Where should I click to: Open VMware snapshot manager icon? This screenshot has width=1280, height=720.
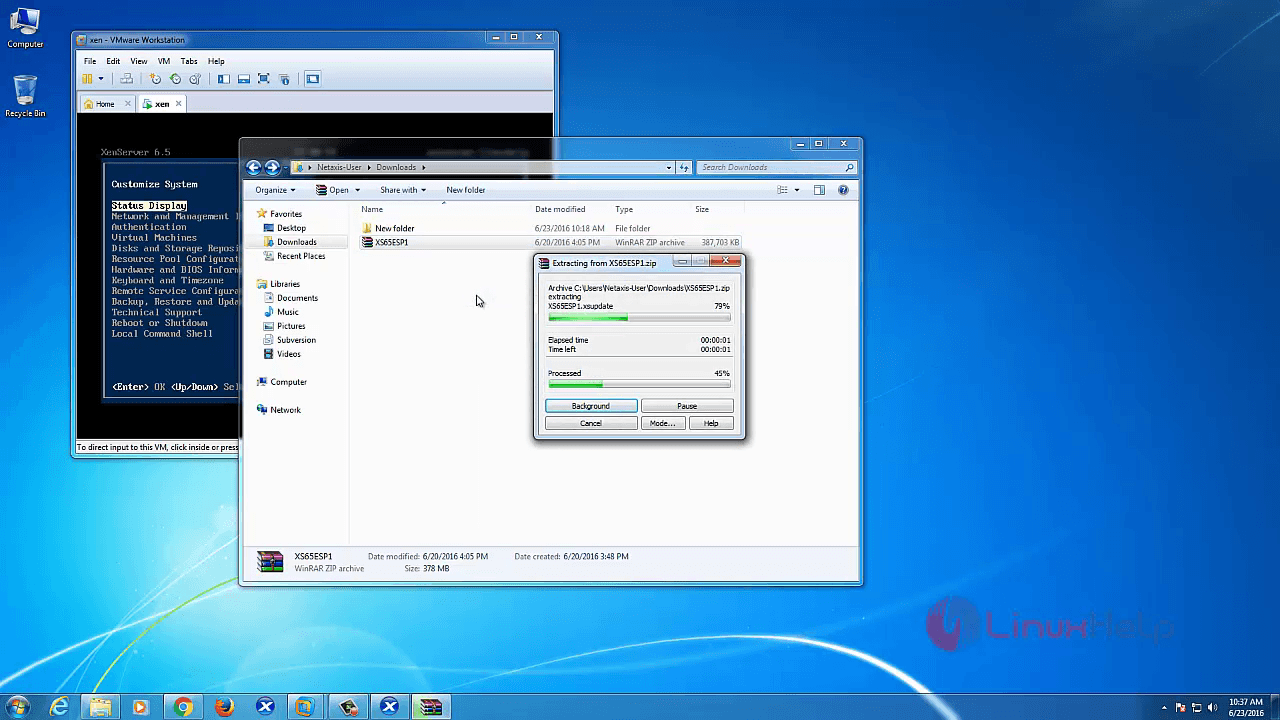pos(195,79)
